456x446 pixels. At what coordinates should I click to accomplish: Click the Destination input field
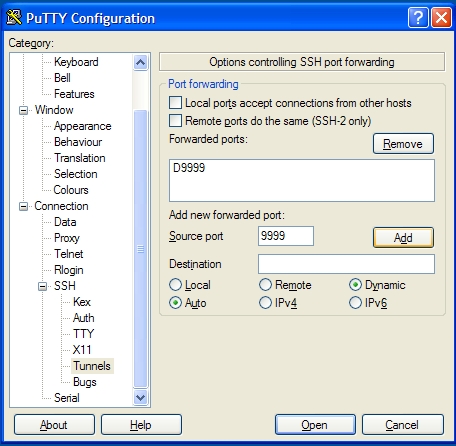(346, 264)
